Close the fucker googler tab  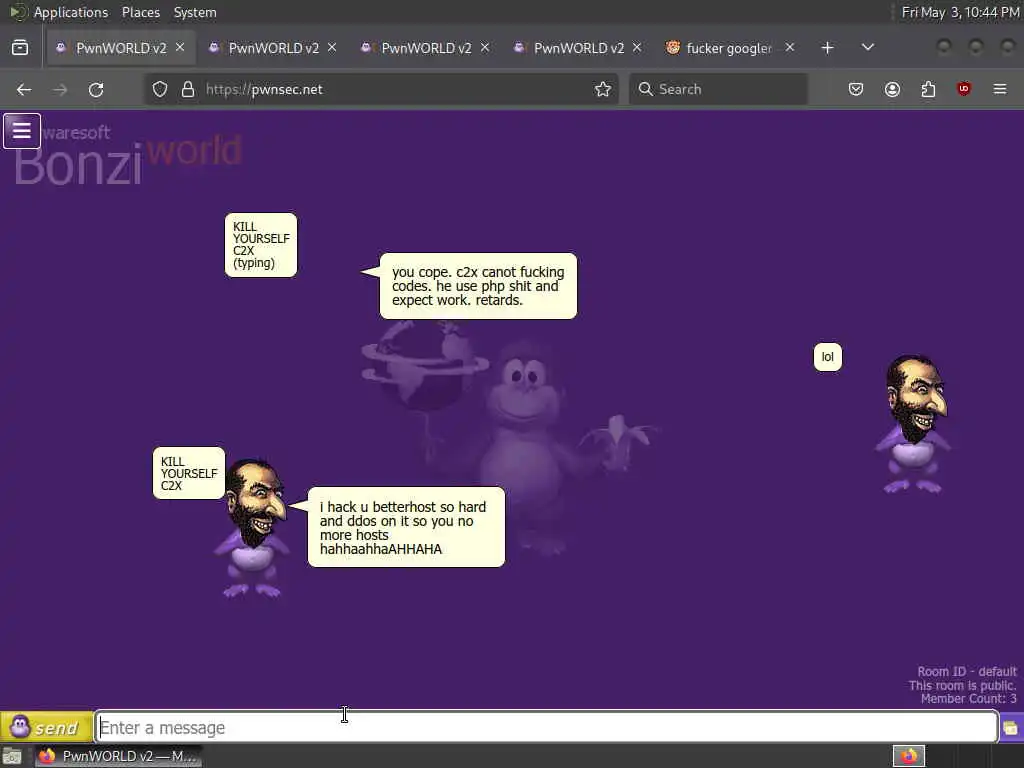tap(790, 48)
